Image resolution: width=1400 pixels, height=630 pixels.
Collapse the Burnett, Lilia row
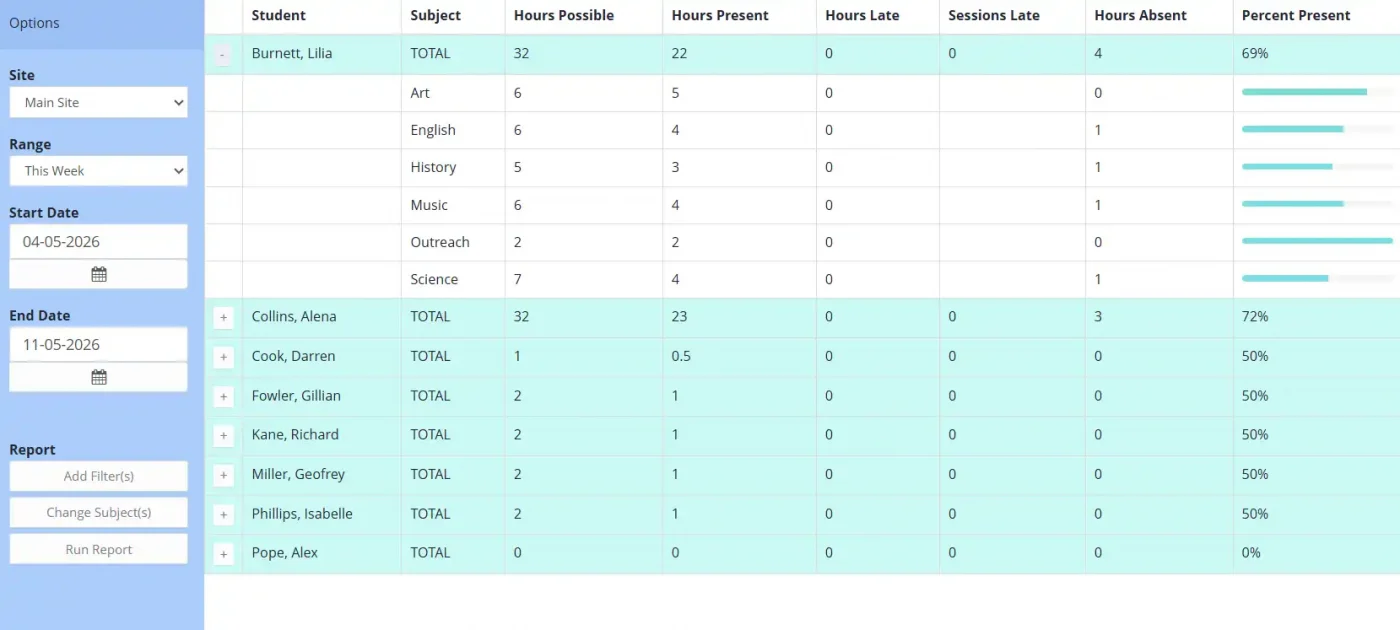click(223, 55)
